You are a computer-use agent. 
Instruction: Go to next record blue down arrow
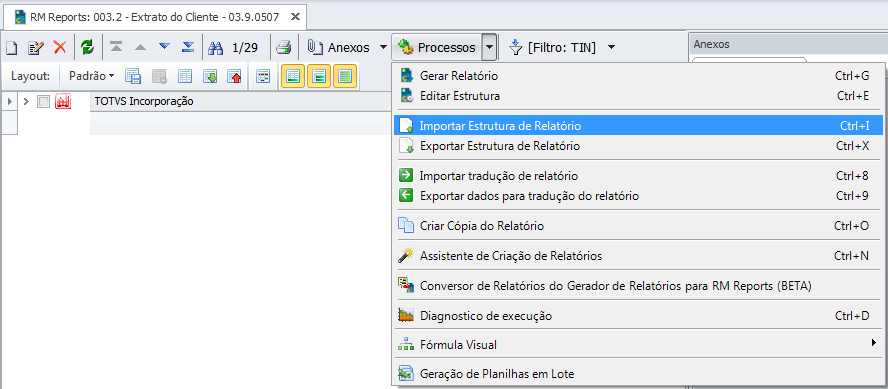tap(164, 47)
